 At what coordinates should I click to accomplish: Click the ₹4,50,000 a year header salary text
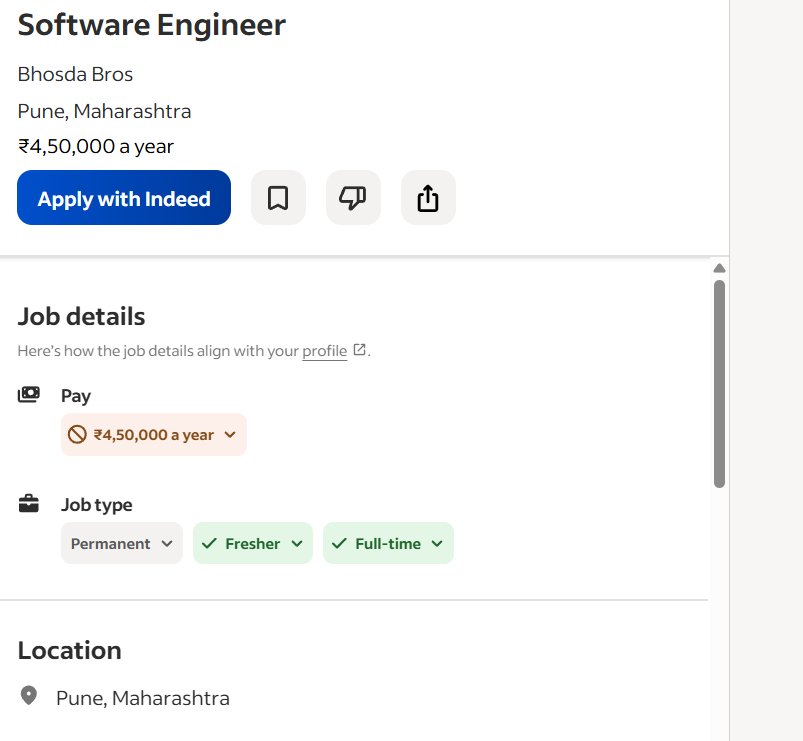tap(96, 146)
